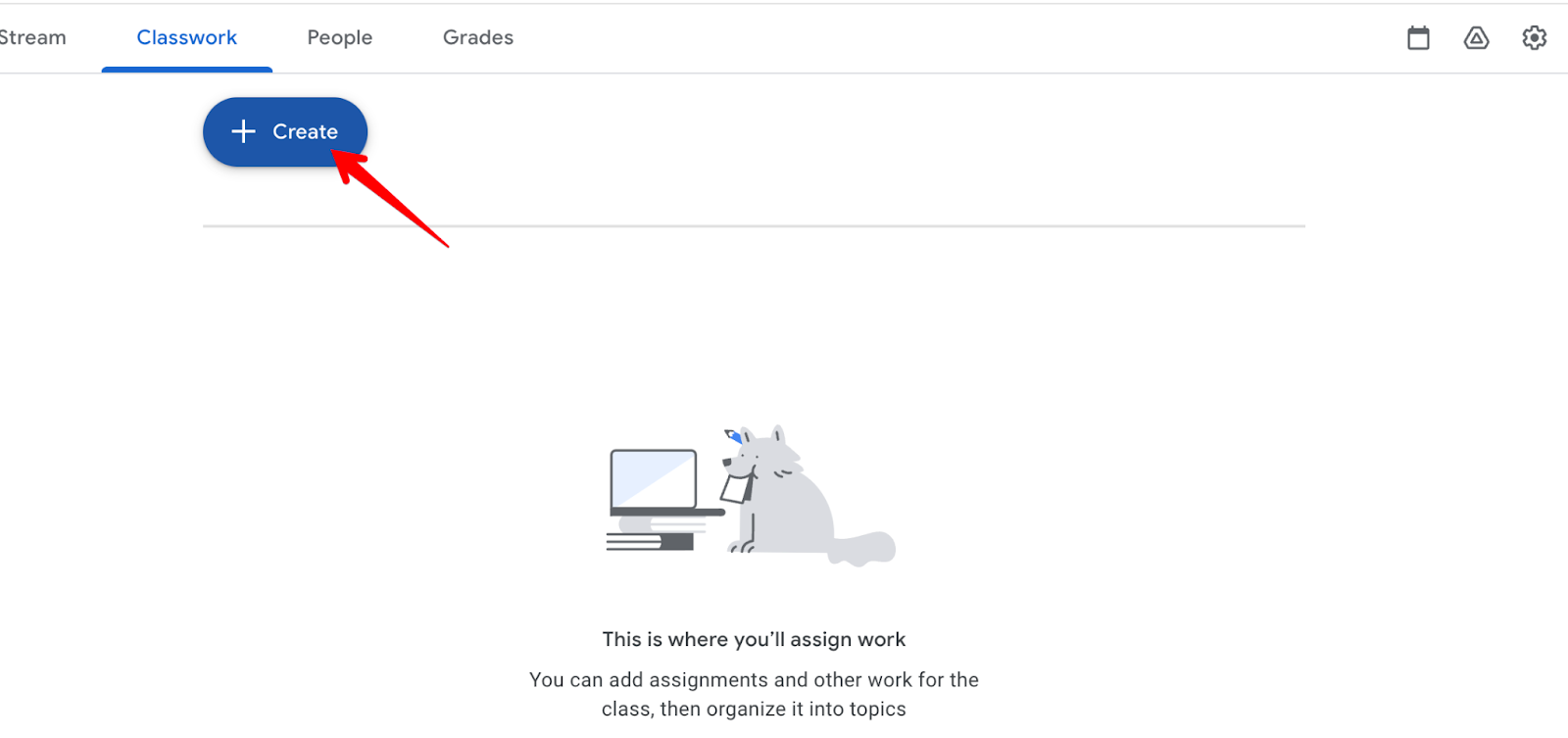1568x738 pixels.
Task: Click "You can add assignments" description line
Action: (754, 679)
